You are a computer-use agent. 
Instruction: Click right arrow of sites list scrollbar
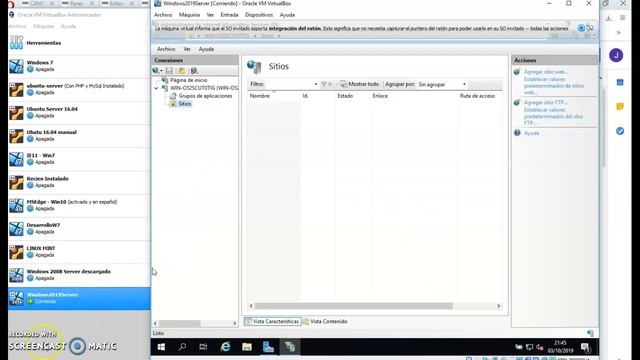coord(498,306)
